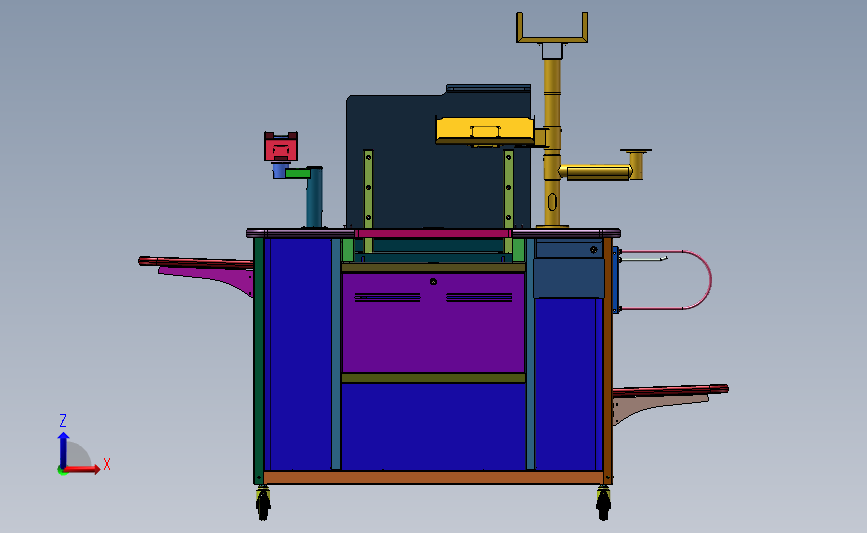Select the brown right side frame post
Image resolution: width=867 pixels, height=533 pixels.
[x=608, y=360]
